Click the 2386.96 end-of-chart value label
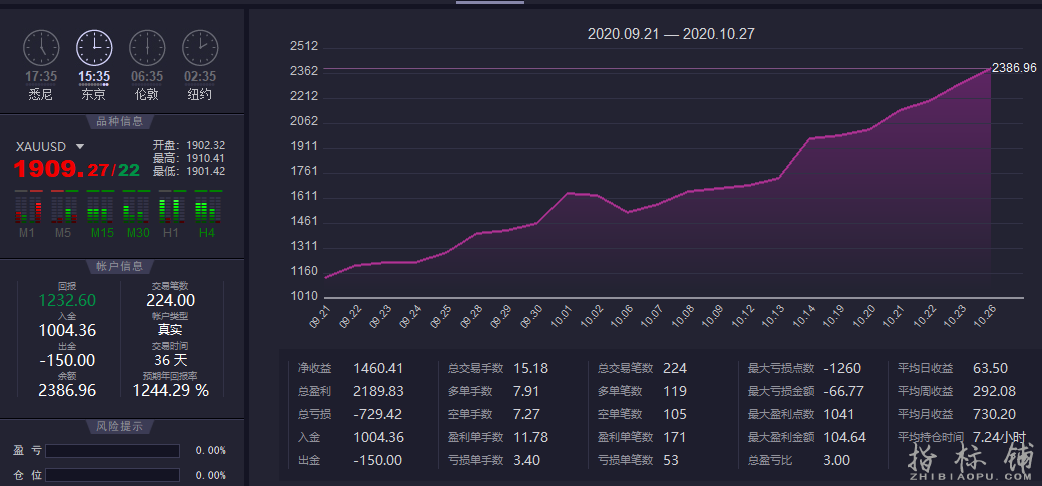 [1013, 68]
